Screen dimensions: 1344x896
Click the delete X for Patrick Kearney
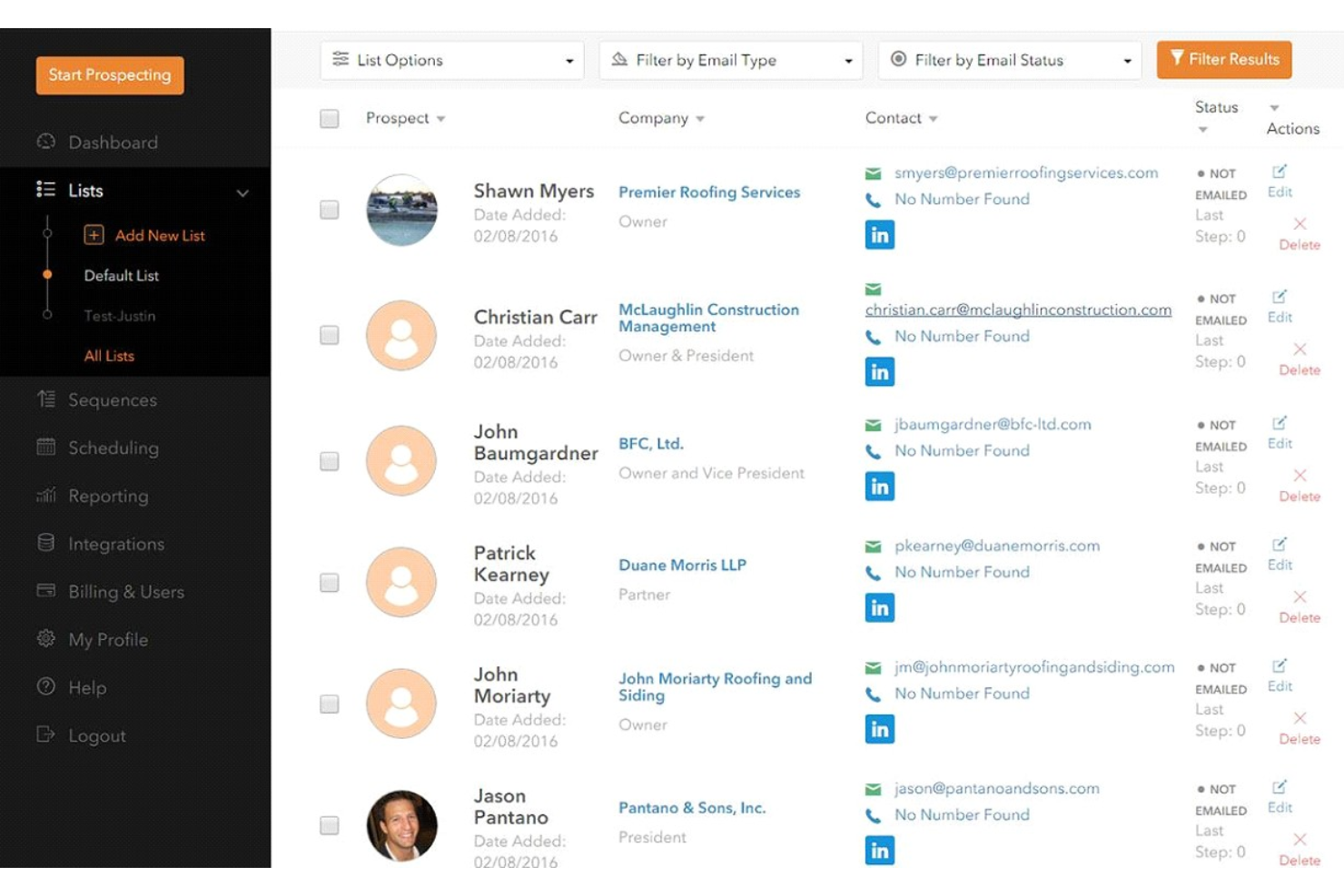pyautogui.click(x=1300, y=596)
